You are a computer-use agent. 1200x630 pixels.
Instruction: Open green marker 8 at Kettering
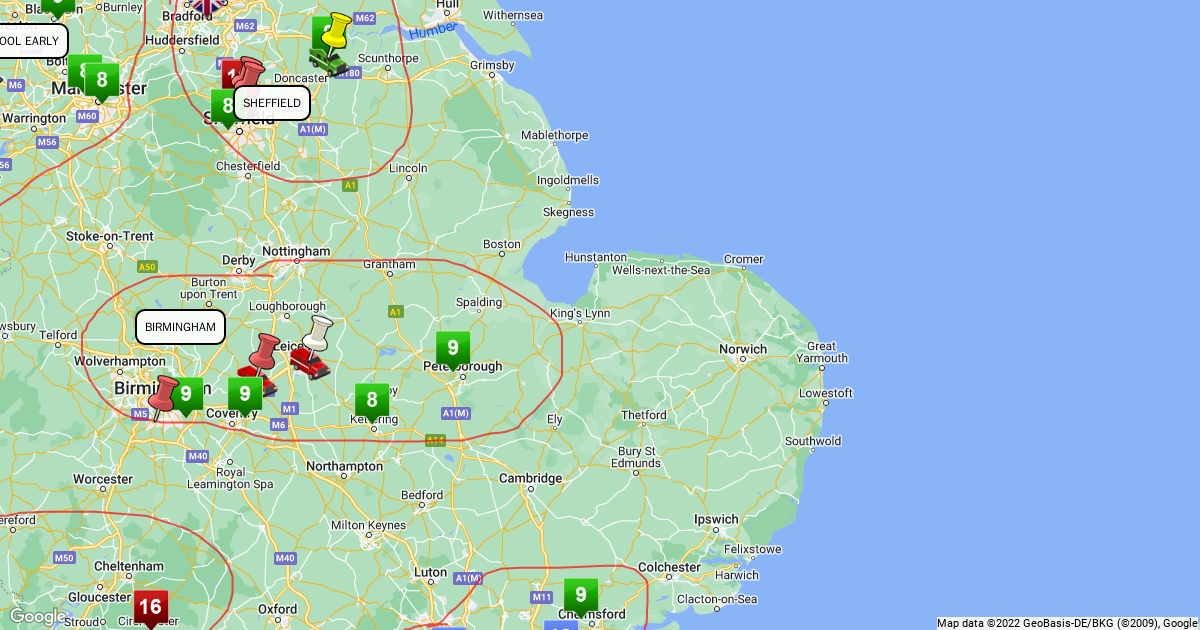(x=372, y=402)
